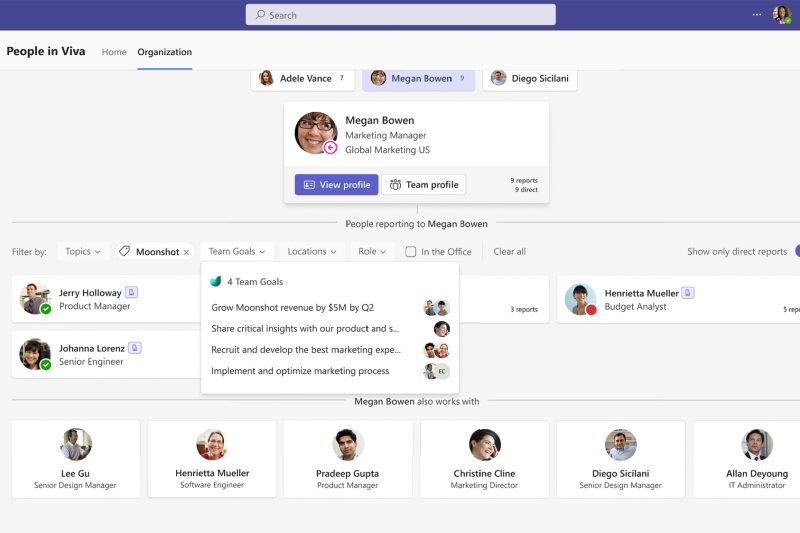Click Jerry Holloway's profile card icon
Image resolution: width=800 pixels, height=533 pixels.
click(131, 292)
